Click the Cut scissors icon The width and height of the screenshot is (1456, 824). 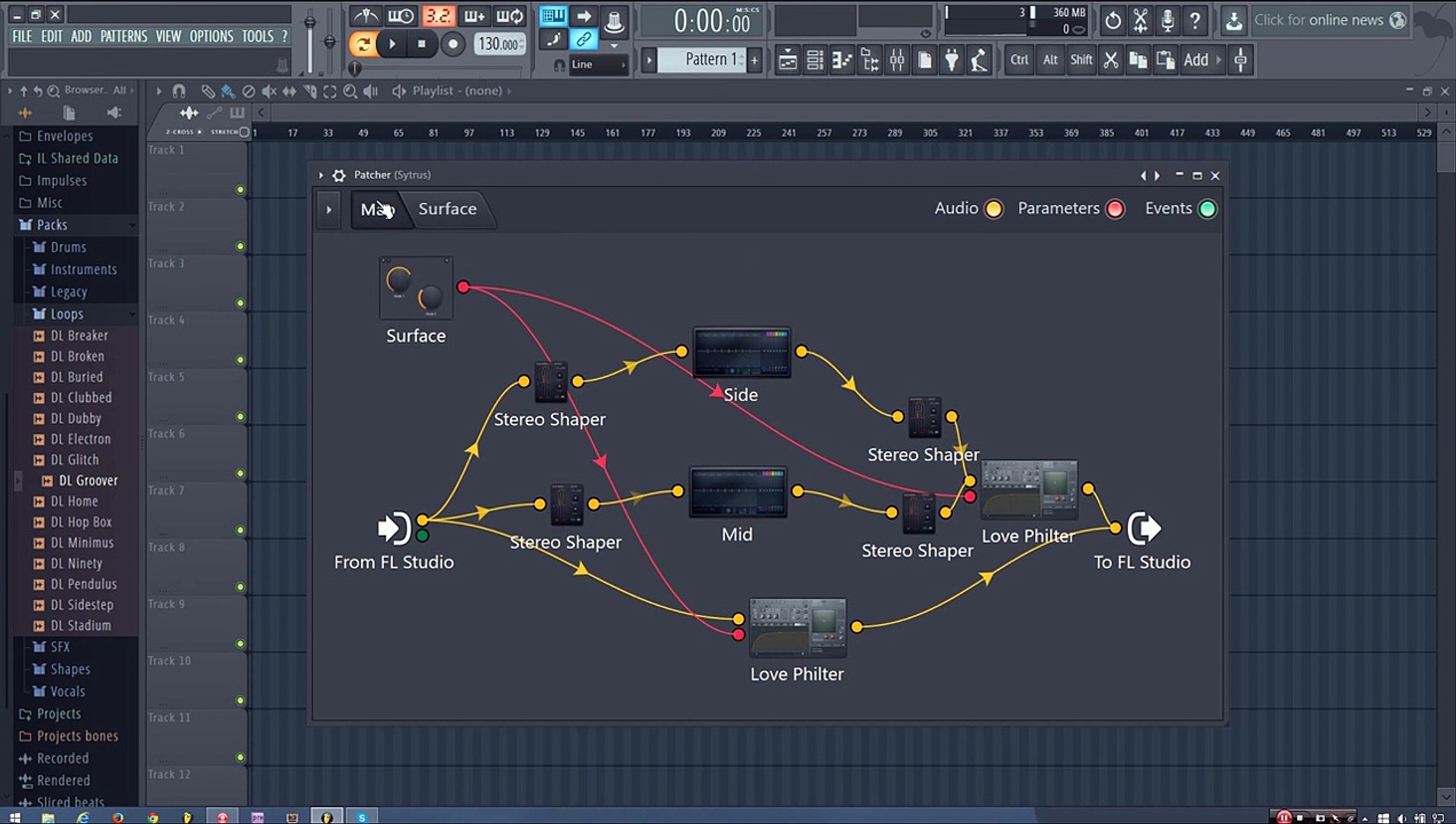(x=1111, y=60)
